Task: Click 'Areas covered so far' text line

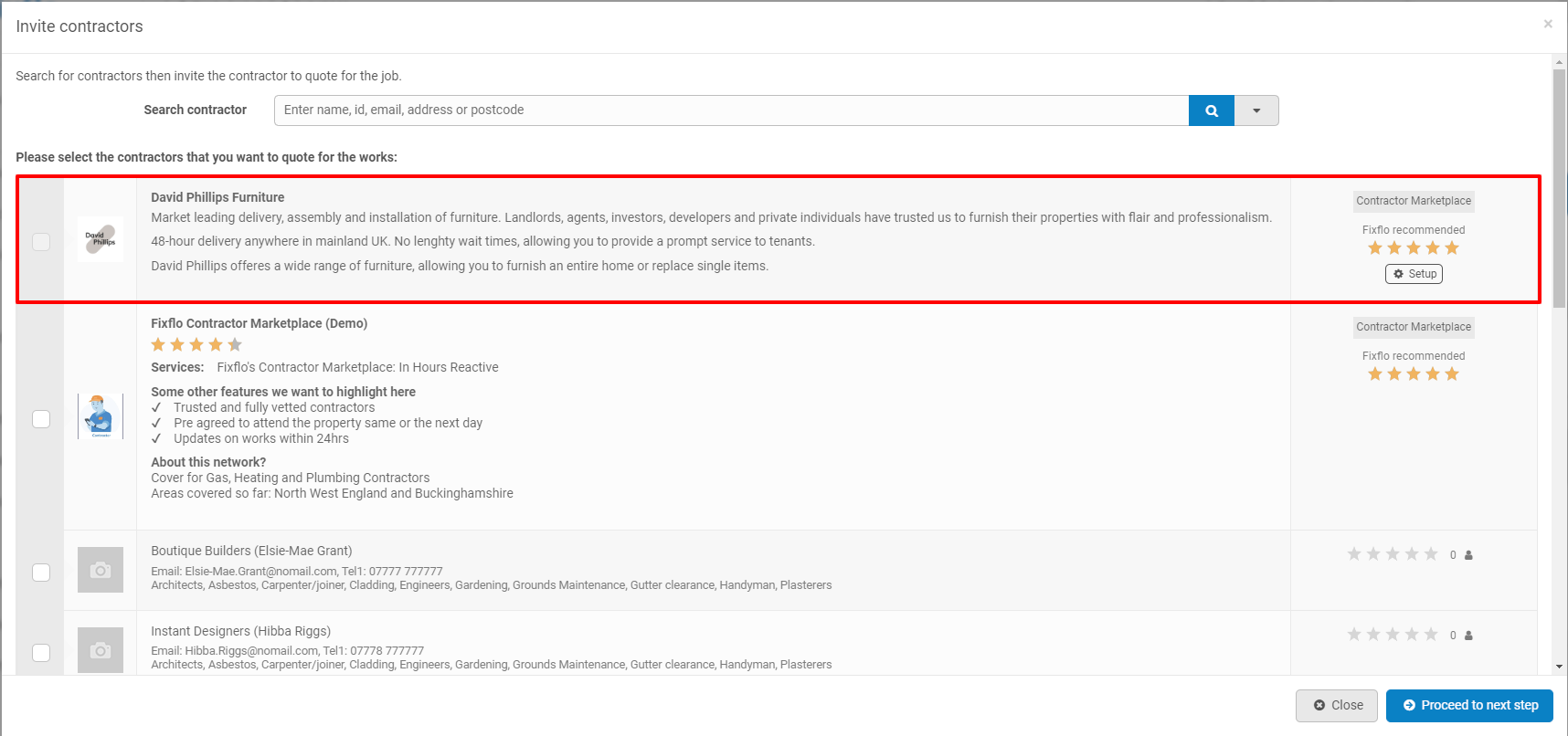Action: coord(332,493)
